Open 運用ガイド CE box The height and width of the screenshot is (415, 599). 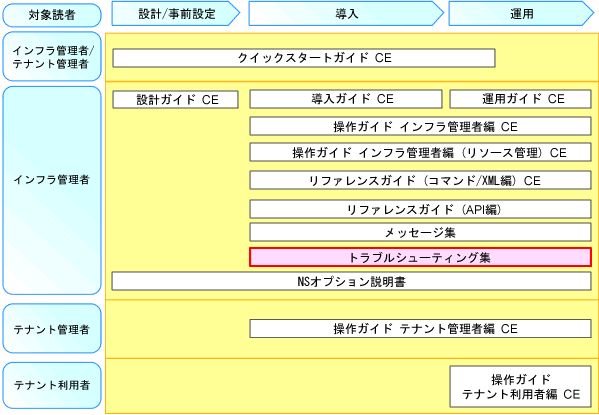point(520,99)
